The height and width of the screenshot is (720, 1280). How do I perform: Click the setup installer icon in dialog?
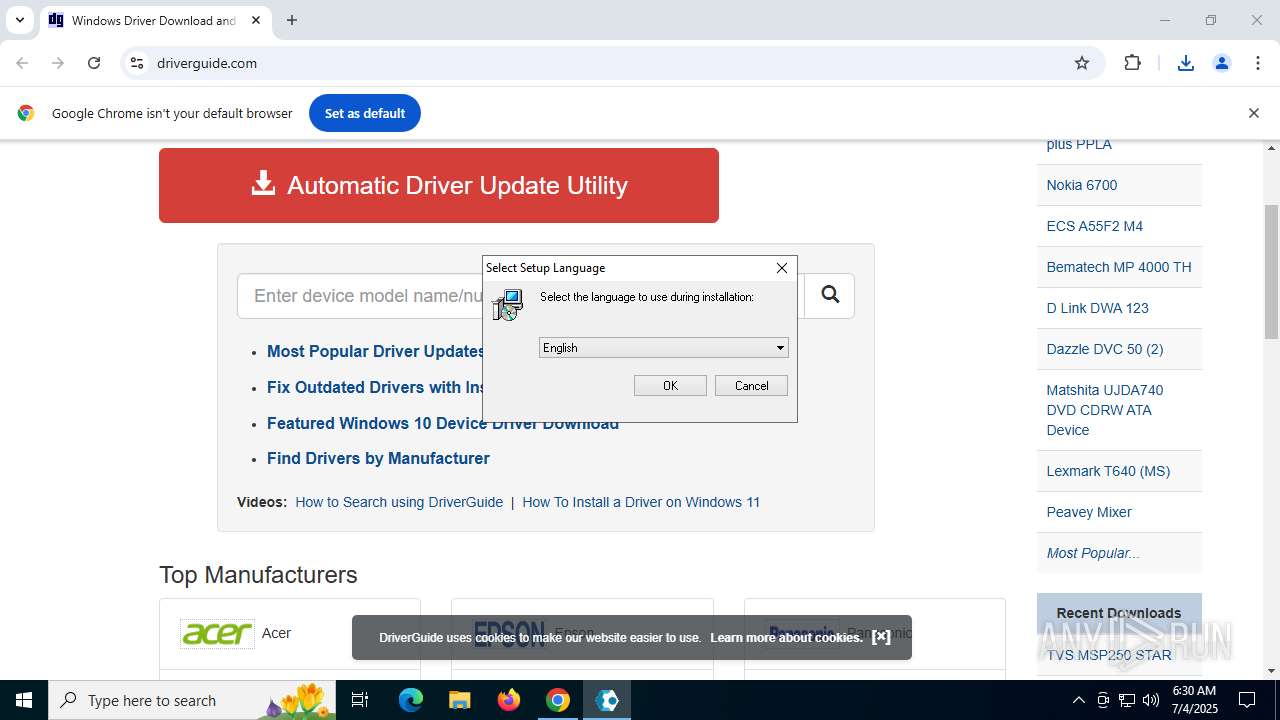point(508,305)
